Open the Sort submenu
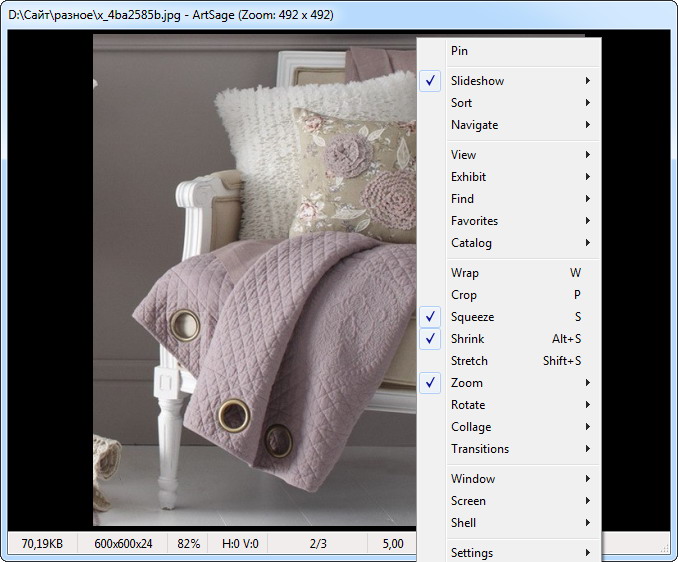 [x=509, y=103]
